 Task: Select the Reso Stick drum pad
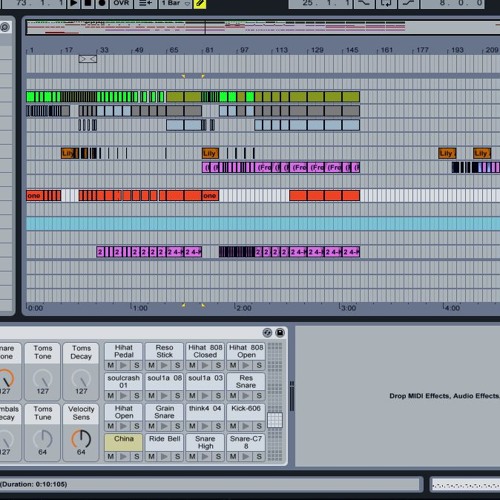pyautogui.click(x=164, y=351)
